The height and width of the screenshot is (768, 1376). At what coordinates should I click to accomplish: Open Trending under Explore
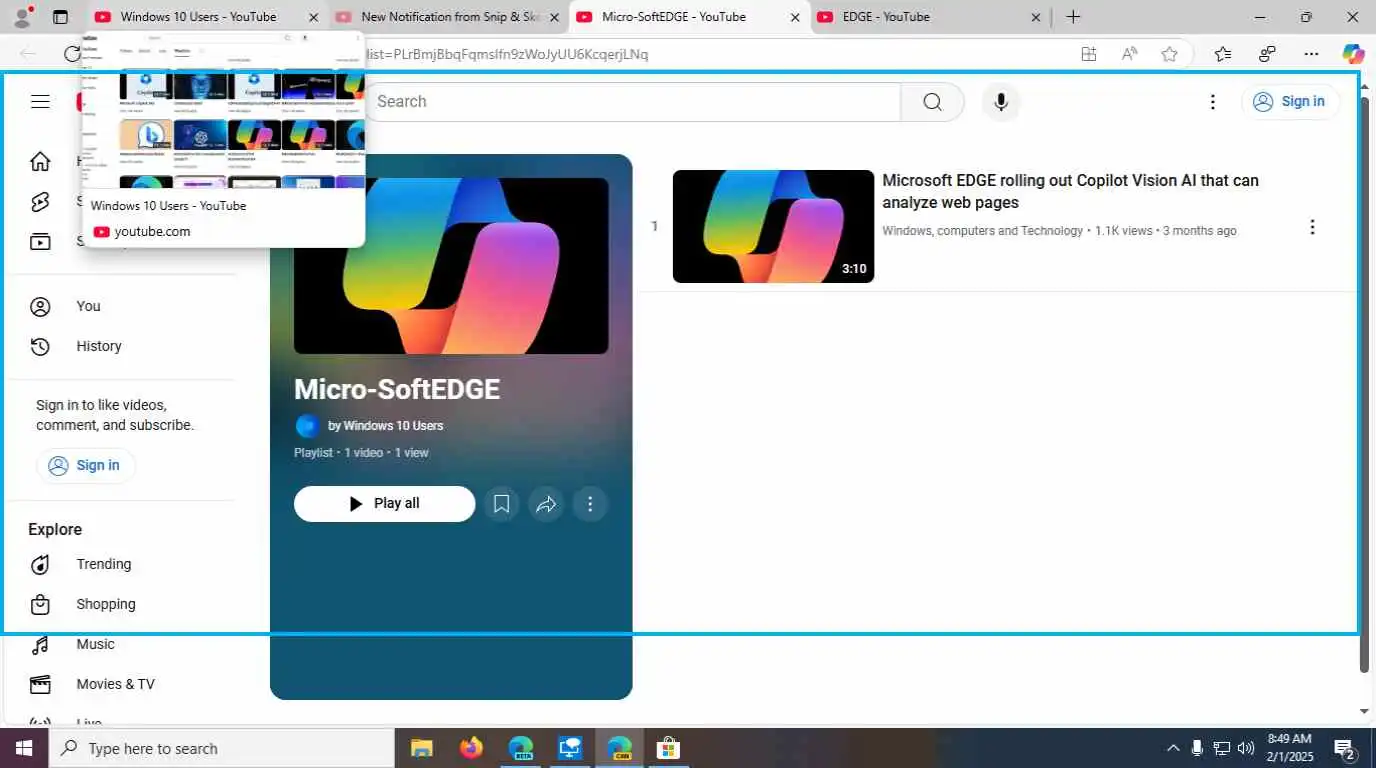[x=120, y=564]
